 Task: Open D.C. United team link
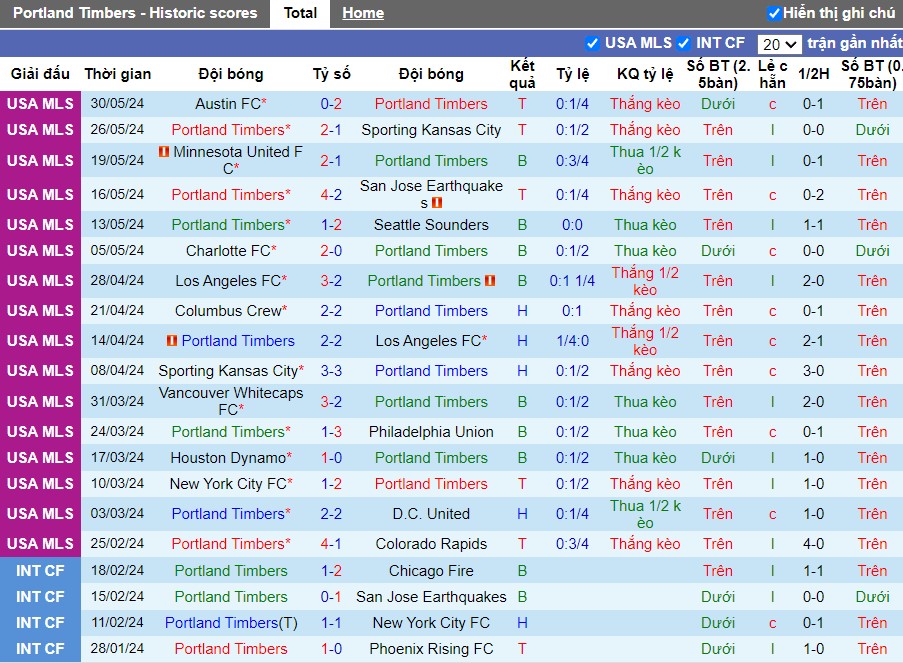coord(431,513)
